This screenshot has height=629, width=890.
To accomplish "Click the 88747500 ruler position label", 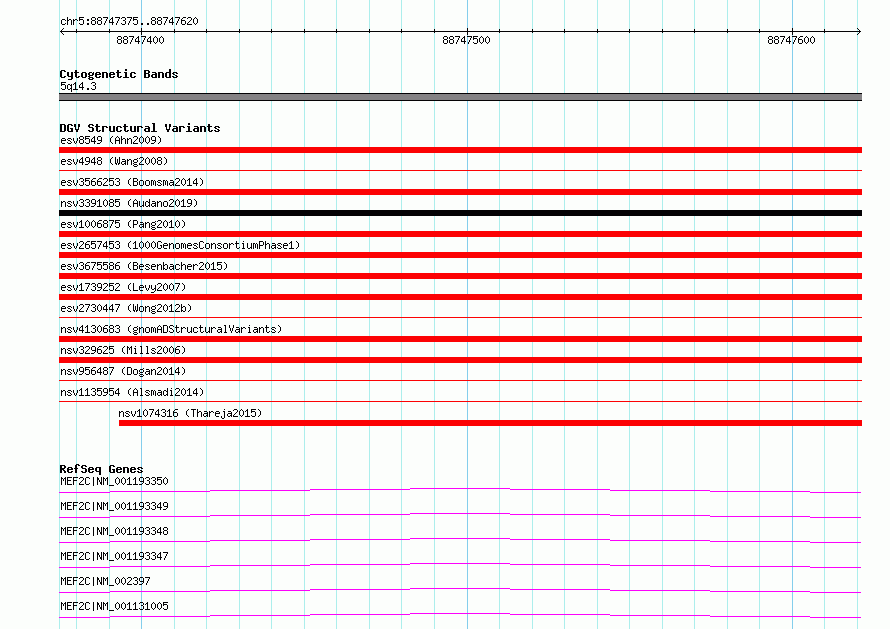I will [x=466, y=40].
